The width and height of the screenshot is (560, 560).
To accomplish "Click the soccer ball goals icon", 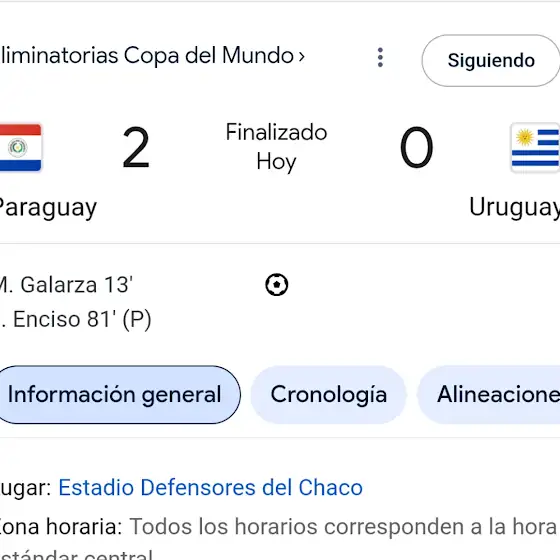I will click(276, 285).
